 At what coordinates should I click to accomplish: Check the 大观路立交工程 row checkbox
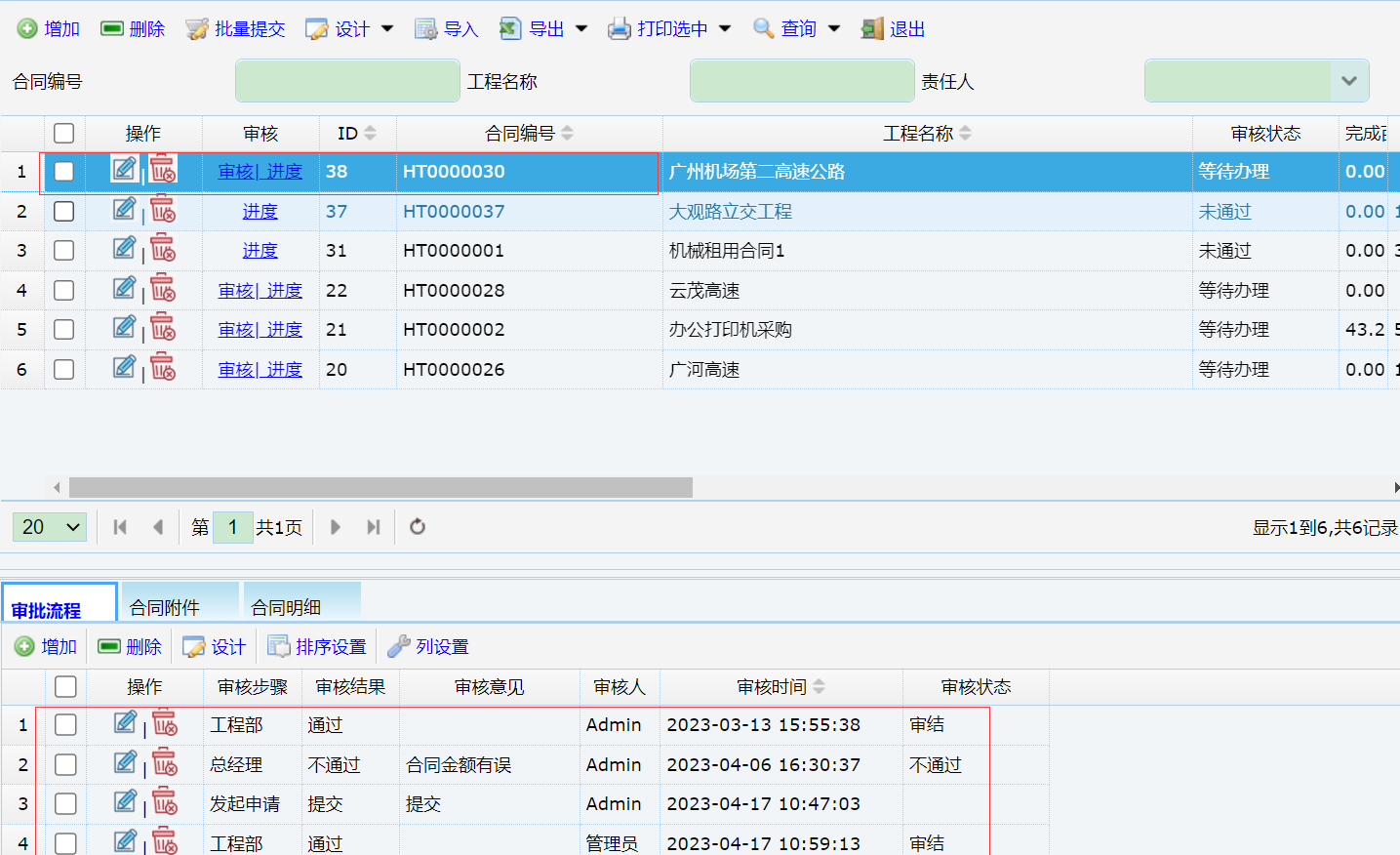click(64, 211)
